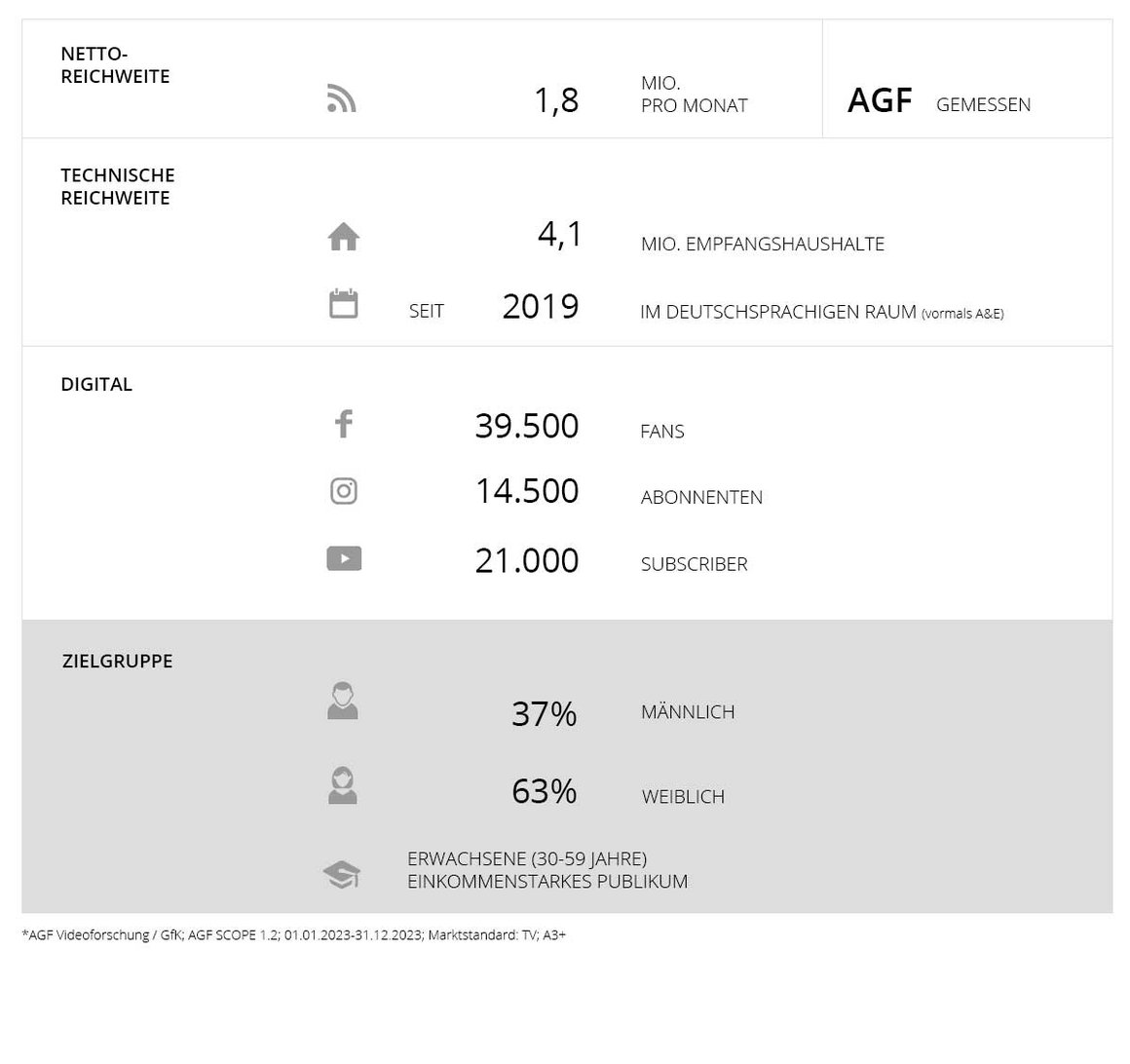Click the Instagram icon
Viewport: 1130px width, 1064px height.
(x=344, y=491)
